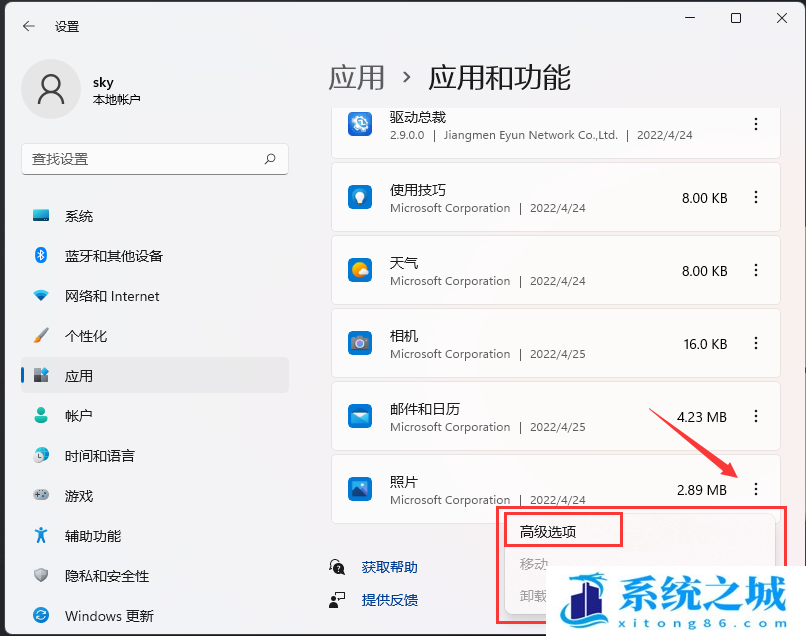
Task: Click the 照片 photos app icon
Action: [360, 489]
